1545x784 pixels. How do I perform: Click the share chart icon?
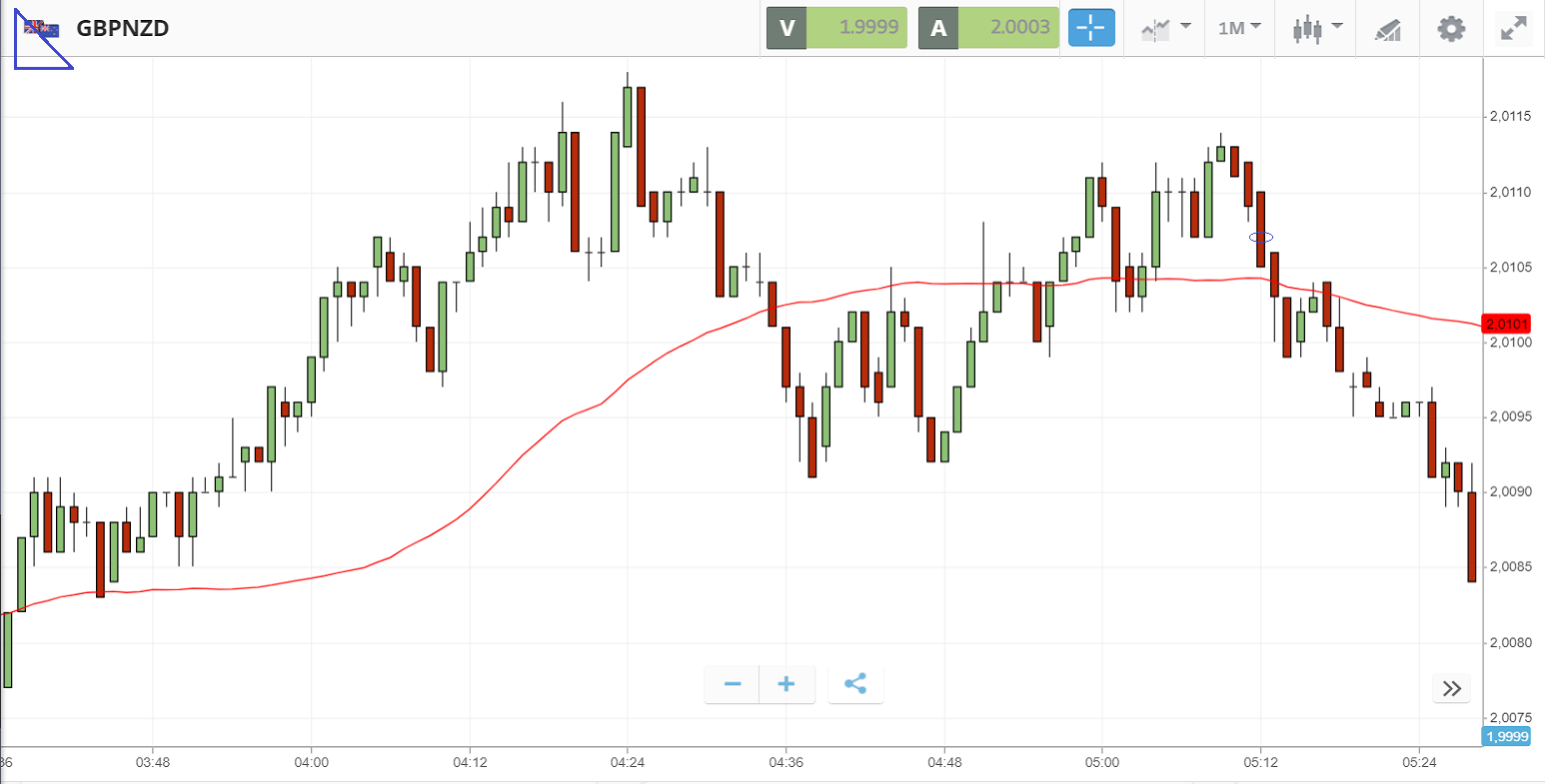pyautogui.click(x=855, y=684)
